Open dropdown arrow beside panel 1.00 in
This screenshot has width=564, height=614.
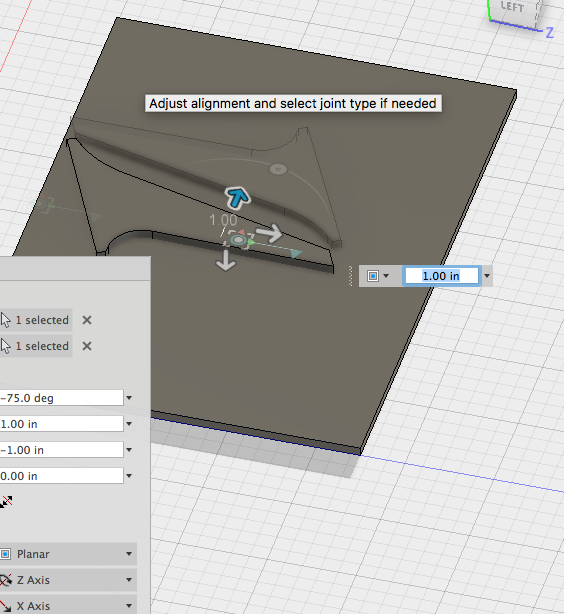[129, 424]
